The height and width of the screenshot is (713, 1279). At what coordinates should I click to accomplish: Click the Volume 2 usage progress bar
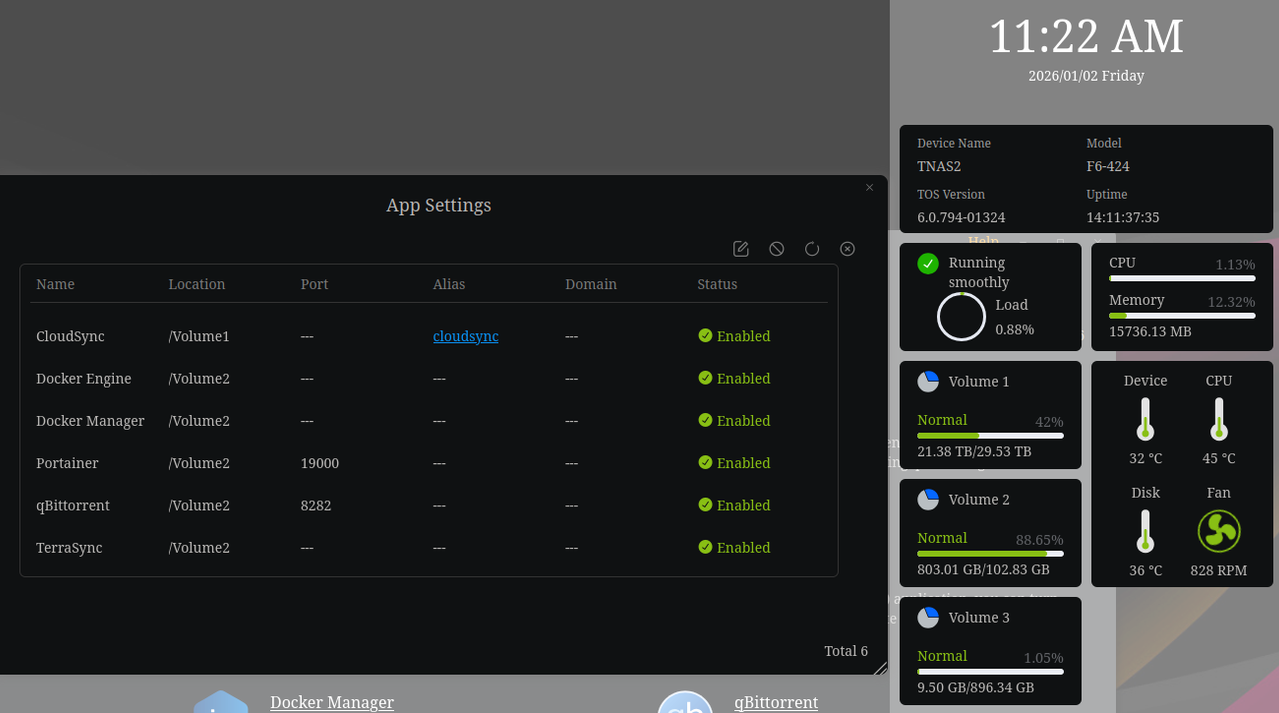point(990,553)
